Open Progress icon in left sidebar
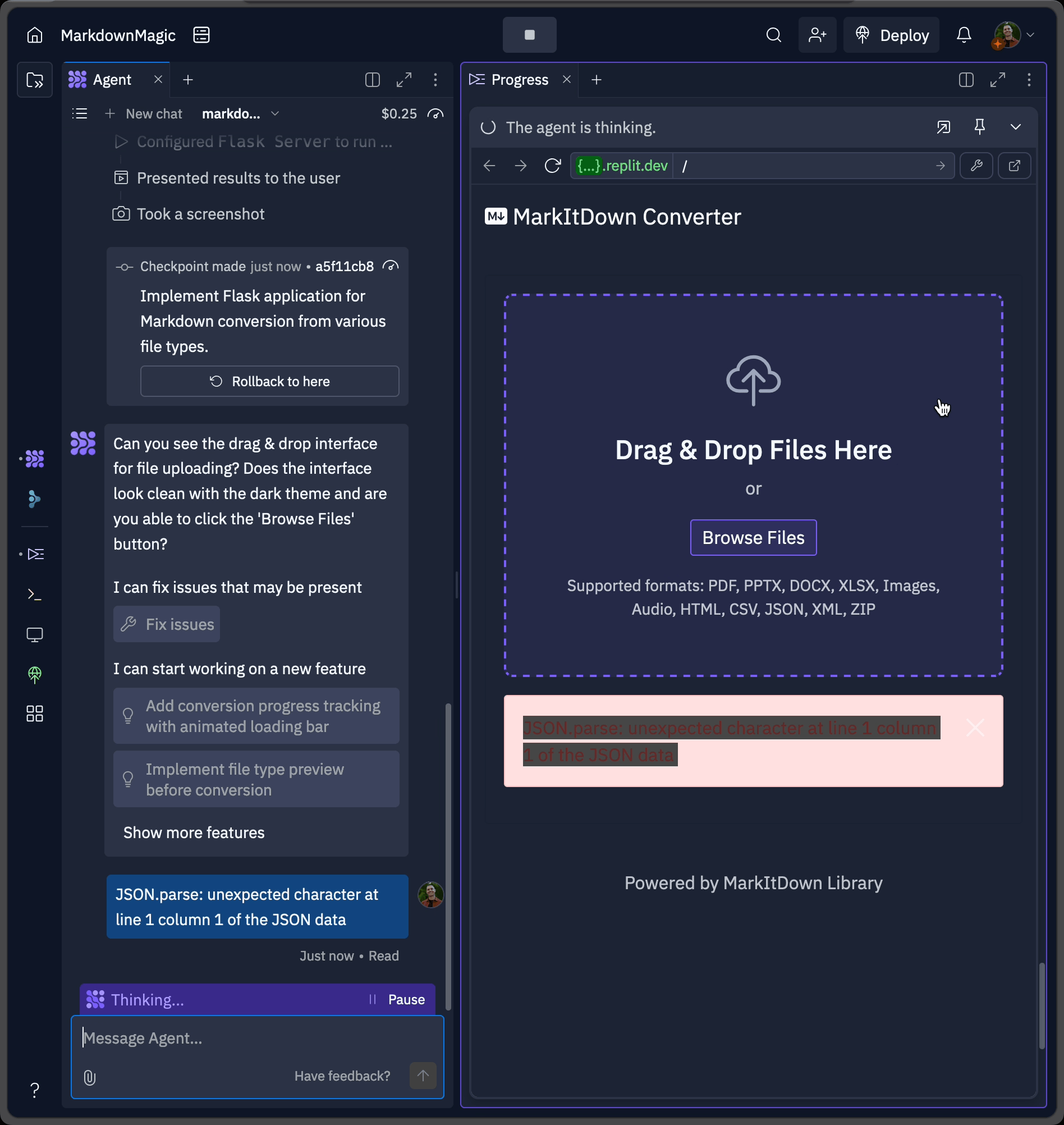Screen dimensions: 1064x1125 pyautogui.click(x=36, y=554)
